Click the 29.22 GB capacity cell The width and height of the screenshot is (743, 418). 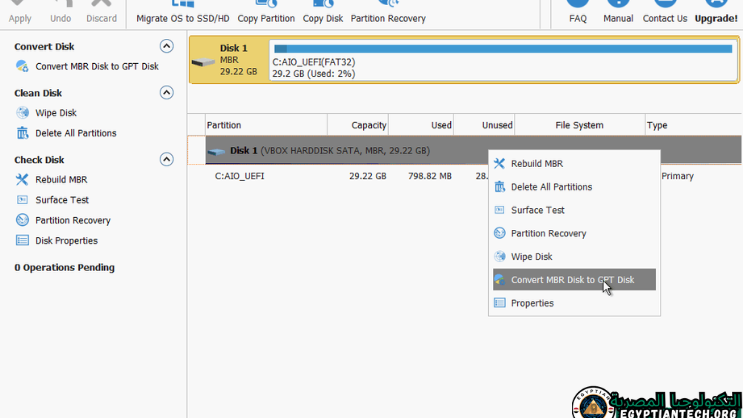click(x=368, y=176)
